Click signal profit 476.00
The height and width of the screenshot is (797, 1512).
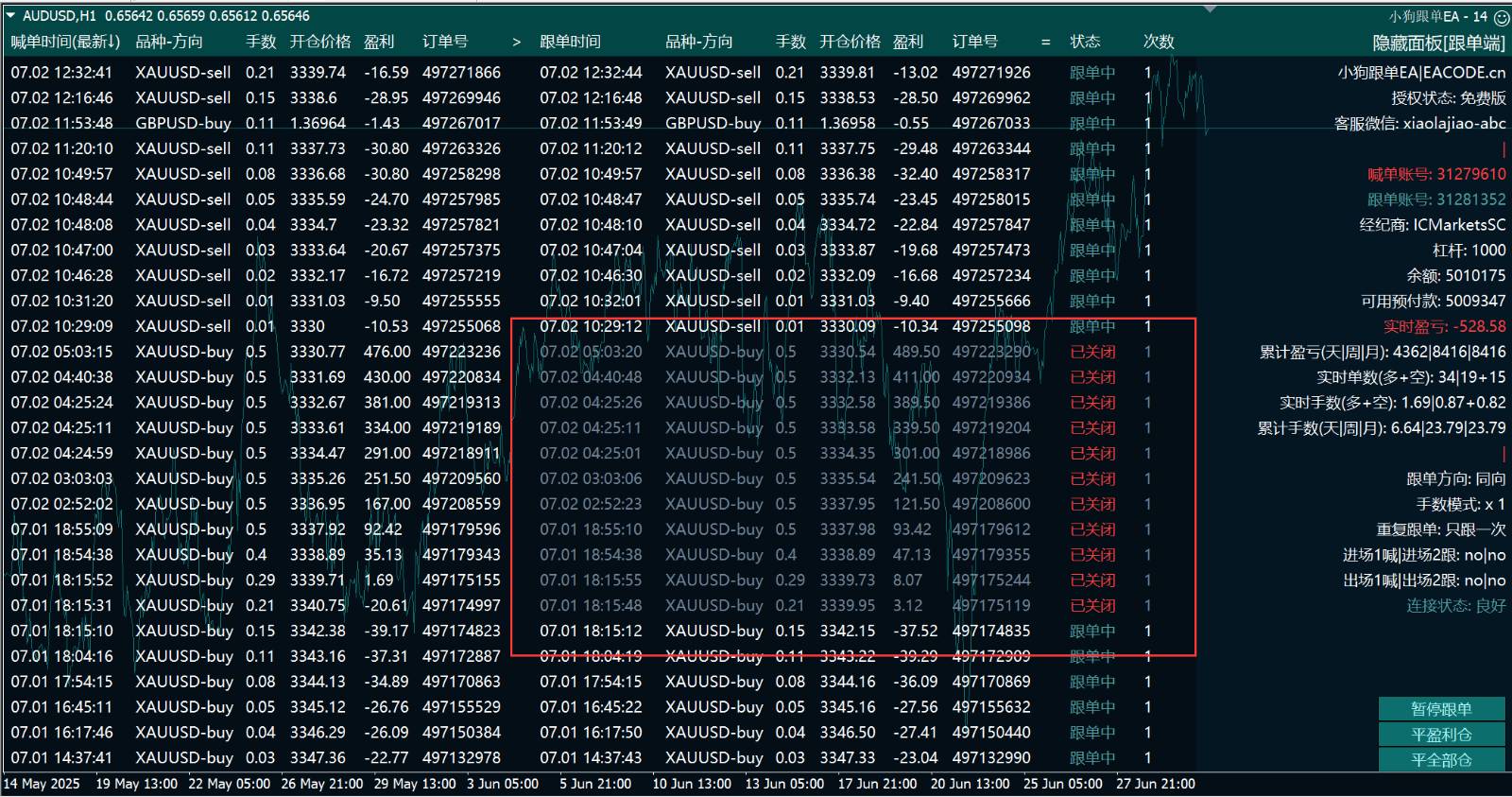387,352
